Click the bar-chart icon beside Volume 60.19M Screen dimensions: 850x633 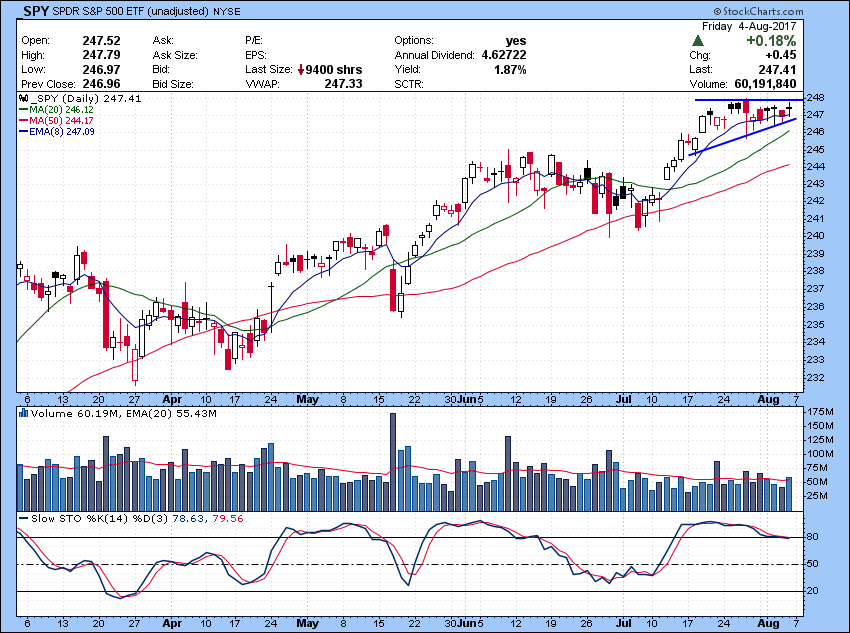point(23,414)
